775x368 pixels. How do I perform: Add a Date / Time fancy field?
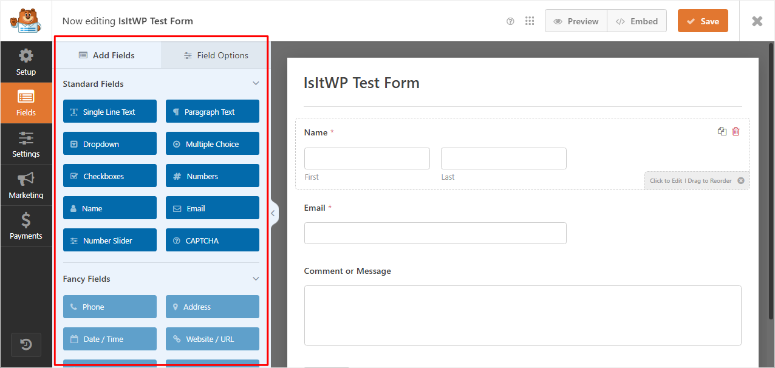pyautogui.click(x=110, y=339)
